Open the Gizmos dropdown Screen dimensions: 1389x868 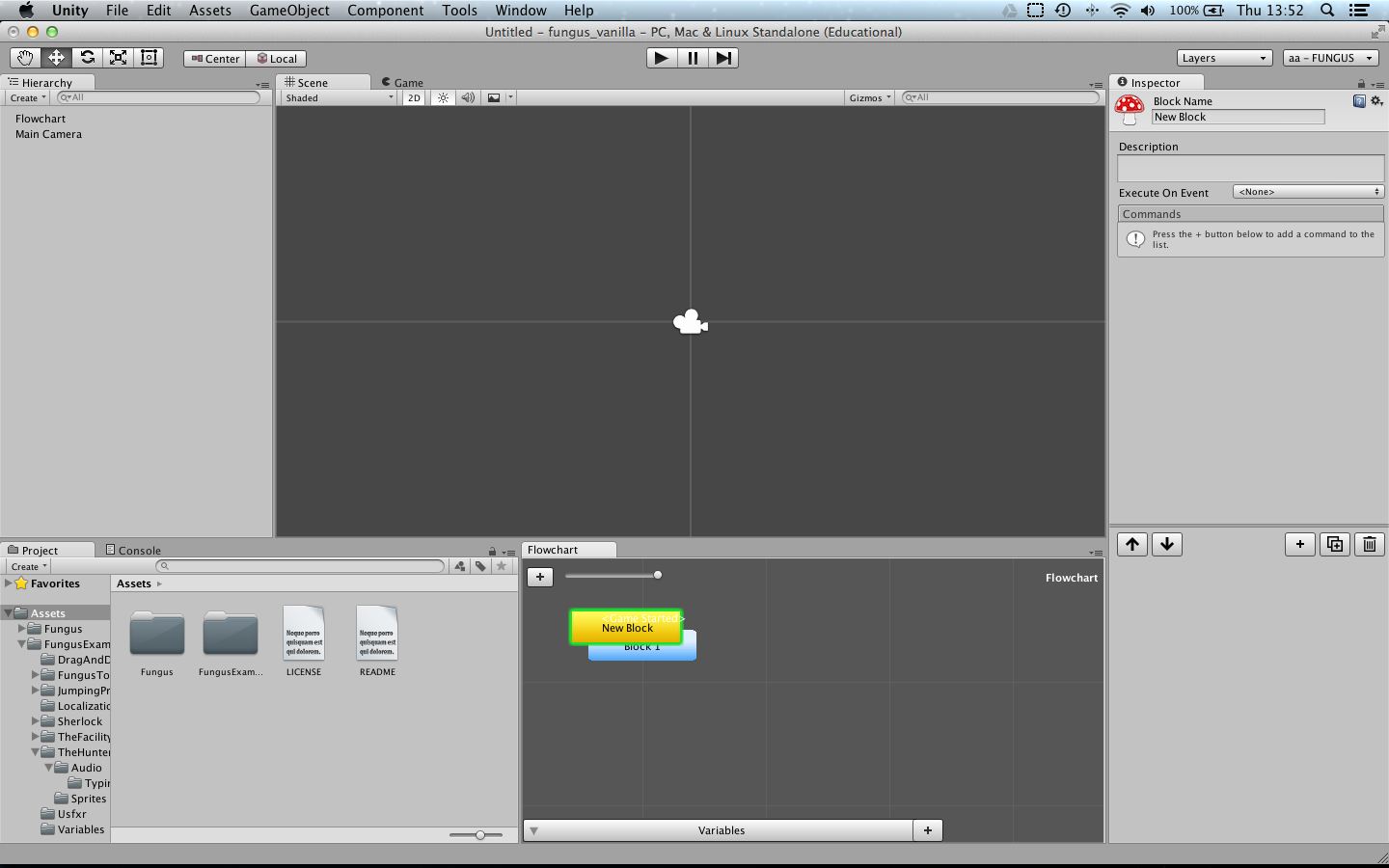click(870, 97)
